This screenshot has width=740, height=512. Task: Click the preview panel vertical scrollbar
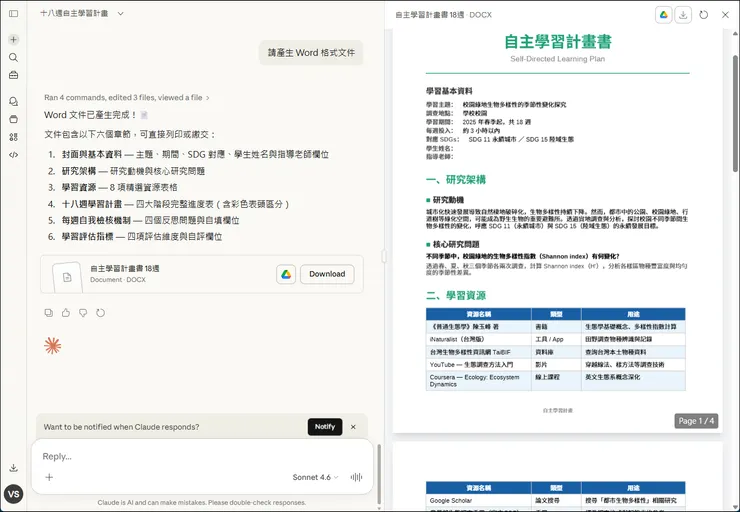(735, 113)
